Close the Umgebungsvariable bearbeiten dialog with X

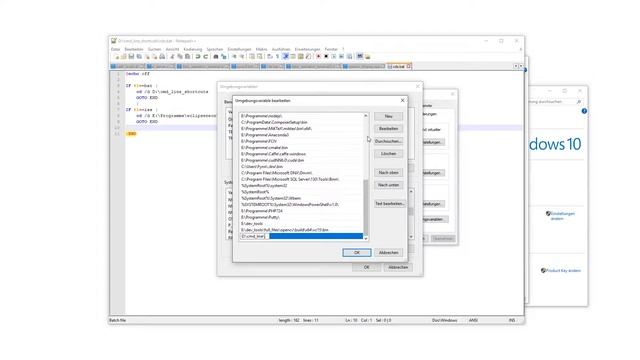pos(402,100)
